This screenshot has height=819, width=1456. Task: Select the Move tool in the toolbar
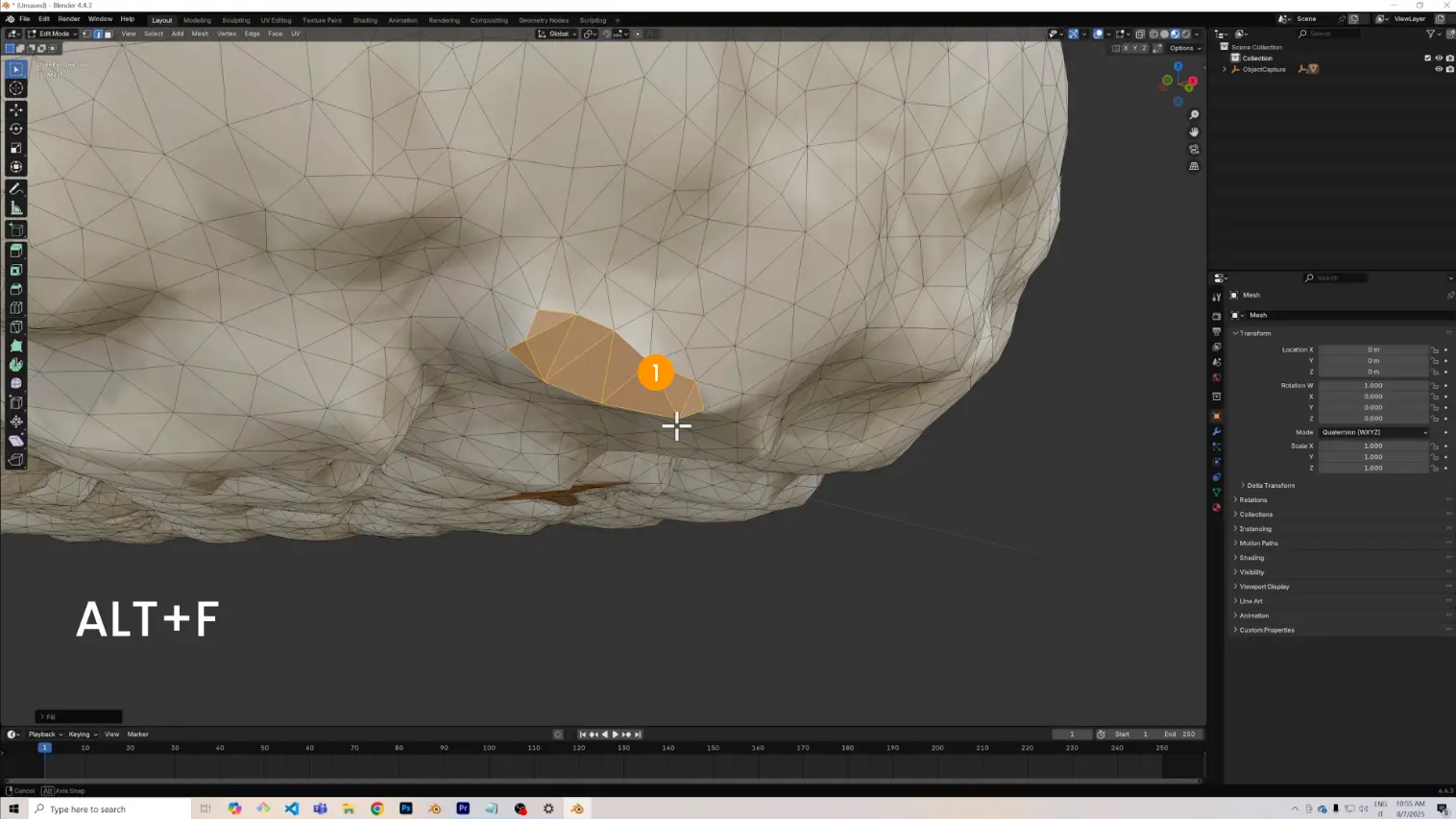pyautogui.click(x=16, y=109)
